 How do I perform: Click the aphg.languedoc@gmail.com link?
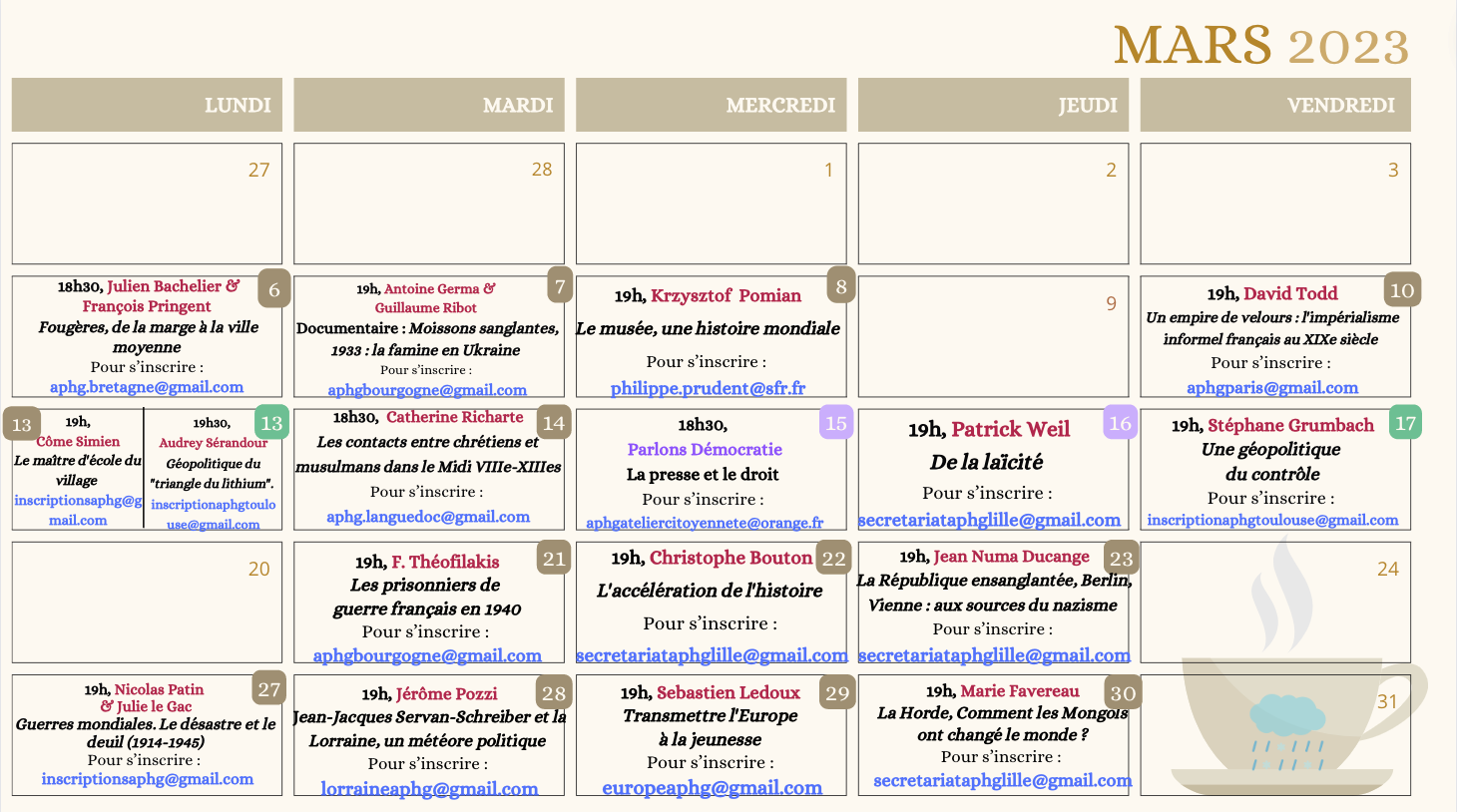[x=428, y=517]
